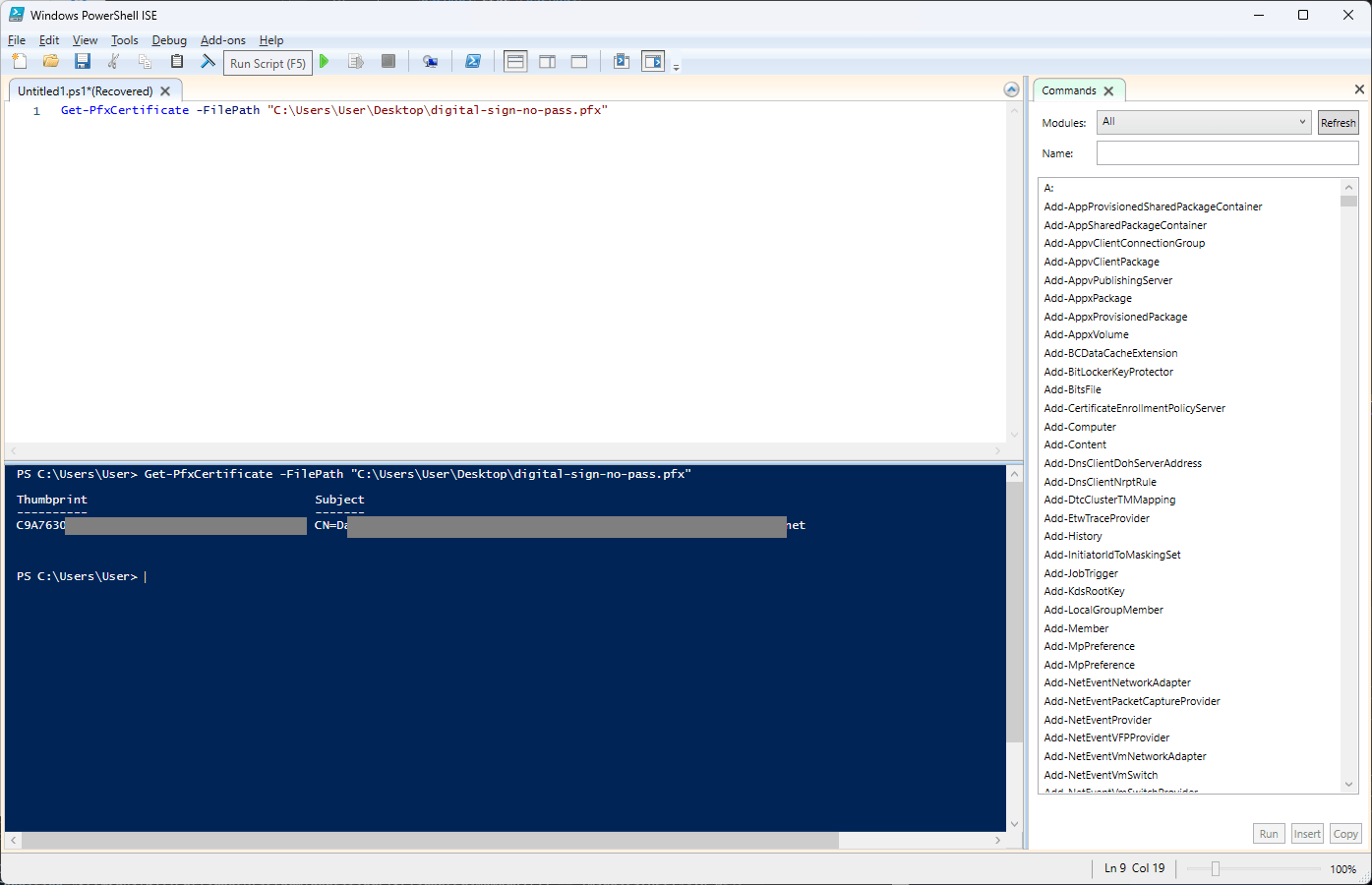The image size is (1372, 885).
Task: Adjust the zoom slider in status bar
Action: [1216, 868]
